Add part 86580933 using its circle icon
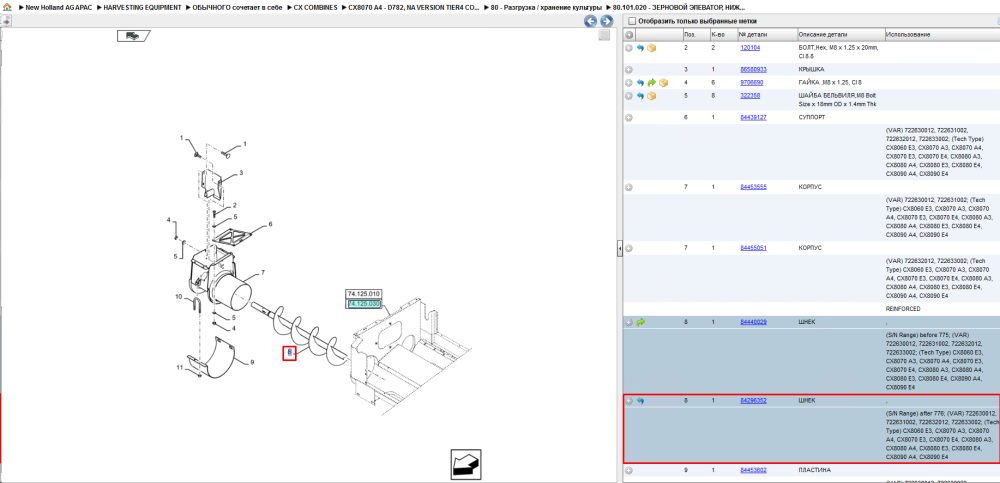Image resolution: width=1000 pixels, height=483 pixels. [x=629, y=70]
